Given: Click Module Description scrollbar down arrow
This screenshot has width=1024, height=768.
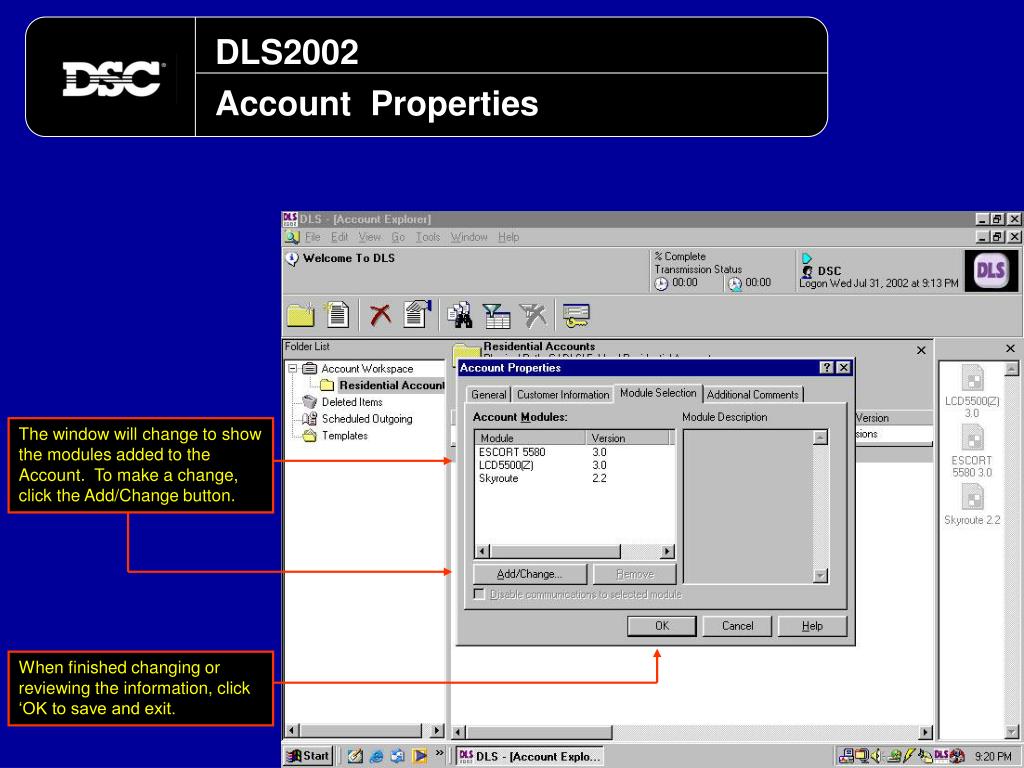Looking at the screenshot, I should coord(821,575).
